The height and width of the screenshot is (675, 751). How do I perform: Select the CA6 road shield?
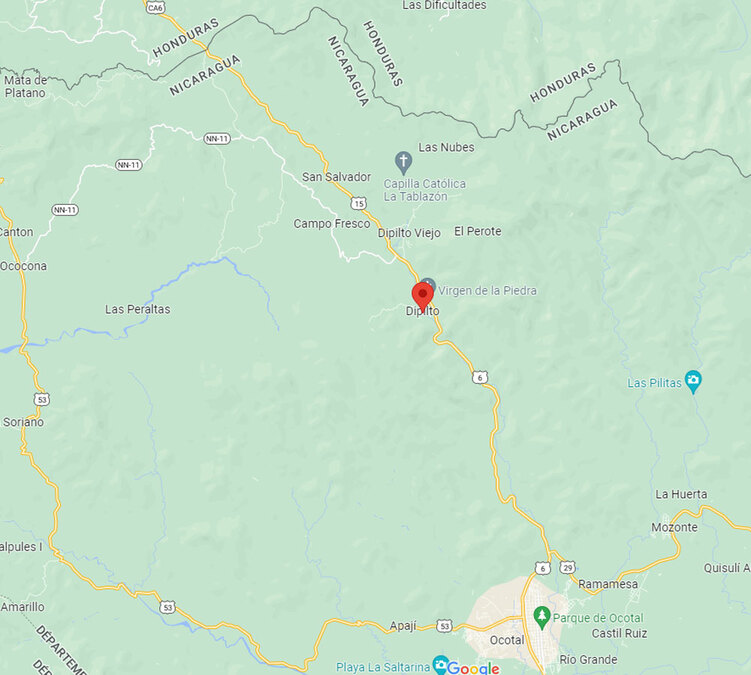pos(155,8)
